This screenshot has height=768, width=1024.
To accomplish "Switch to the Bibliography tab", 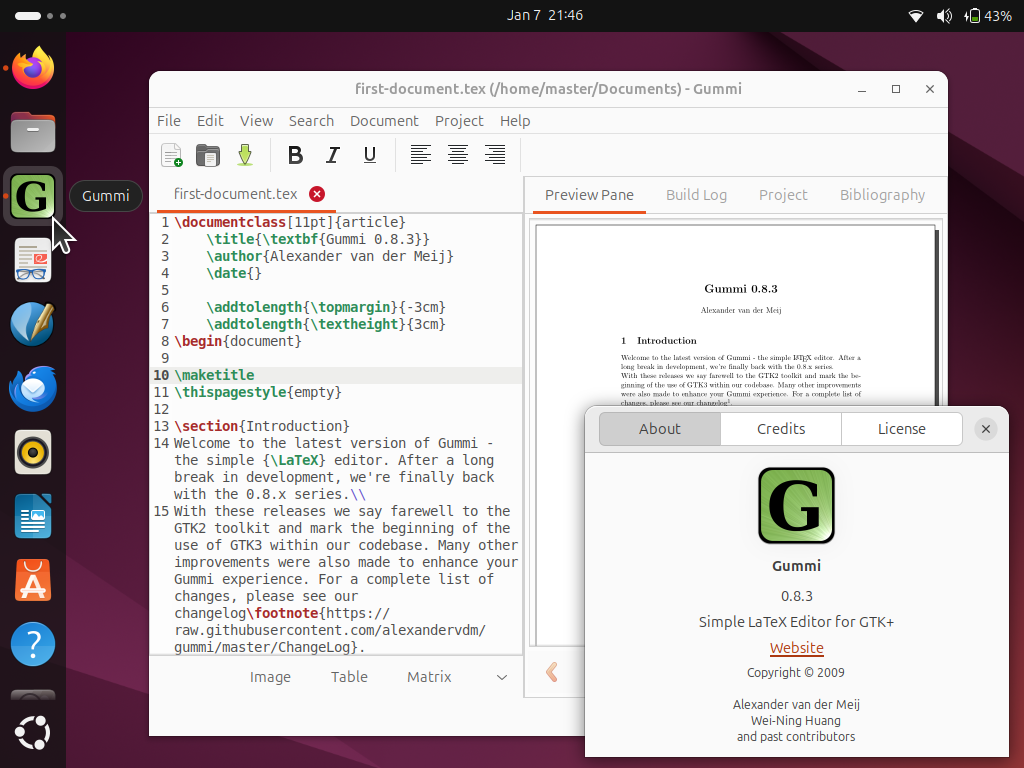I will coord(882,195).
